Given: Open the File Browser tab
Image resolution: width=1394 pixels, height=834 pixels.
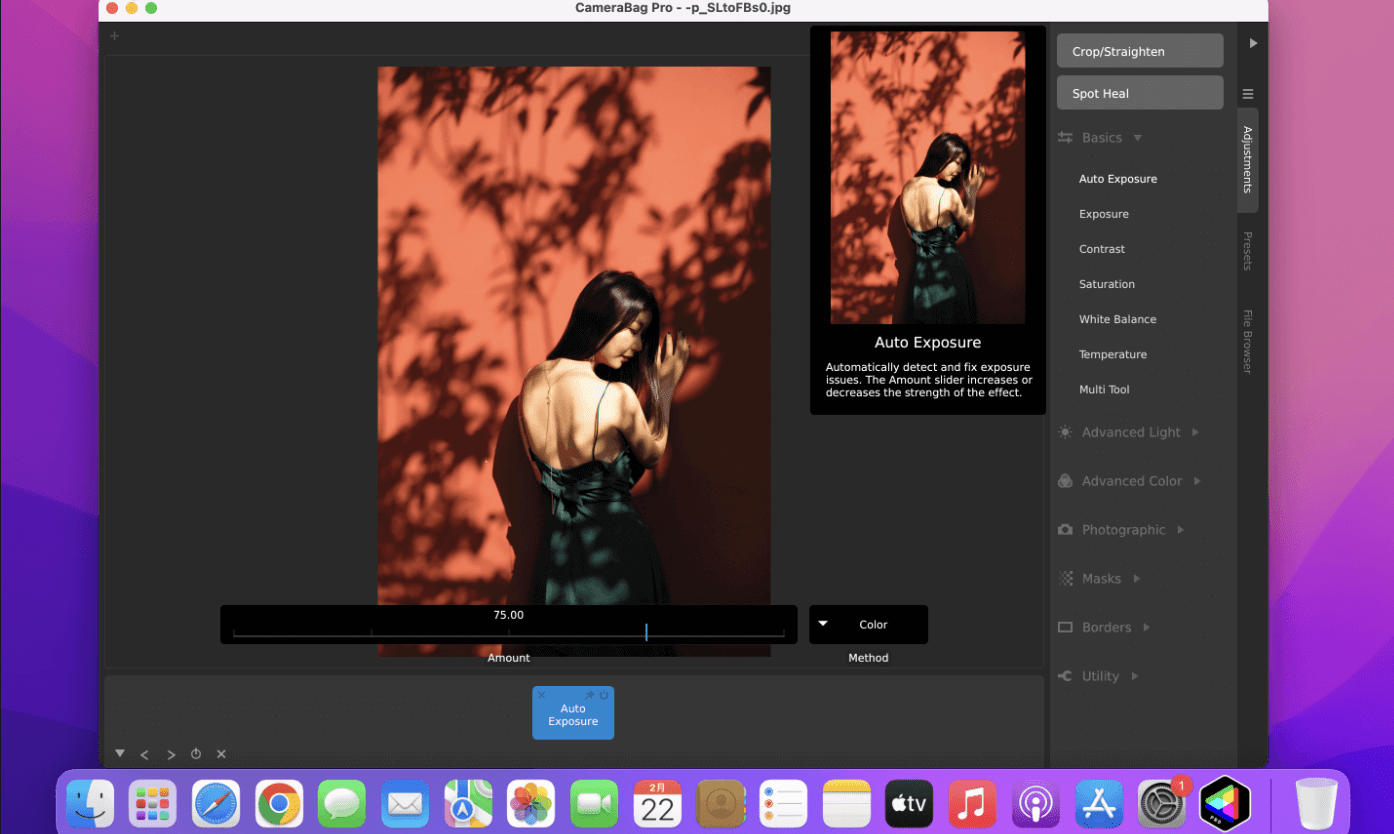Looking at the screenshot, I should [1247, 341].
